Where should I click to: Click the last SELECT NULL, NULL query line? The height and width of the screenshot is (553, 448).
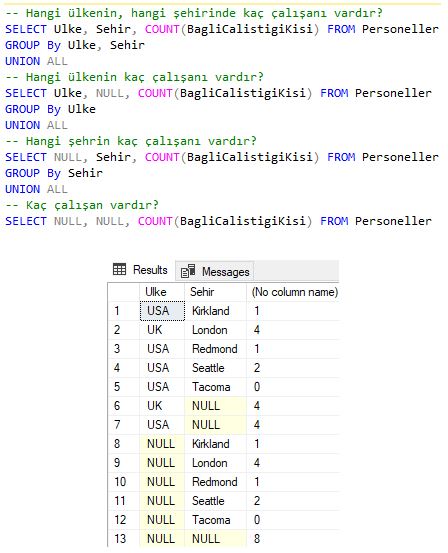[218, 221]
